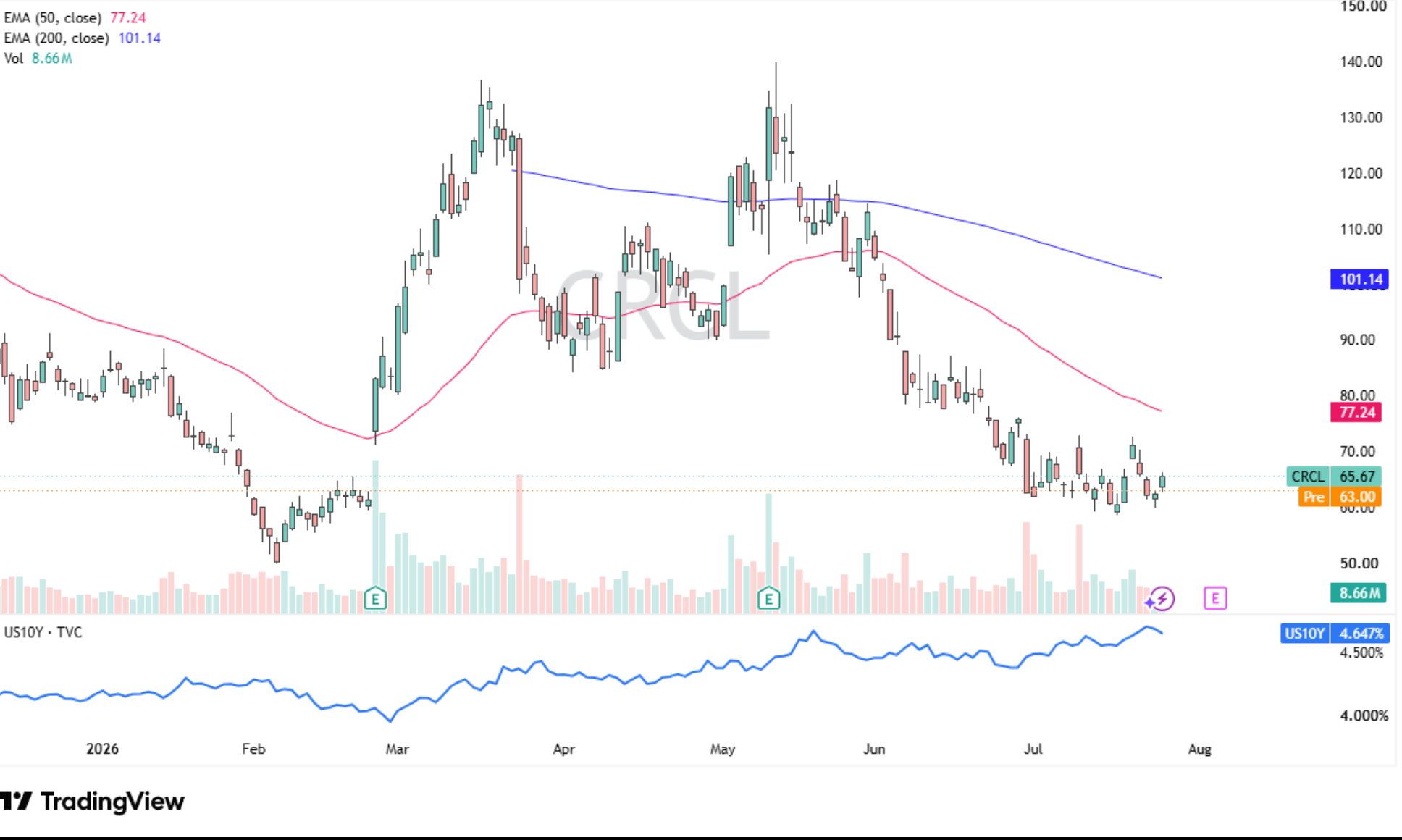The image size is (1402, 840).
Task: Open the purple lightning event icon
Action: 1161,599
